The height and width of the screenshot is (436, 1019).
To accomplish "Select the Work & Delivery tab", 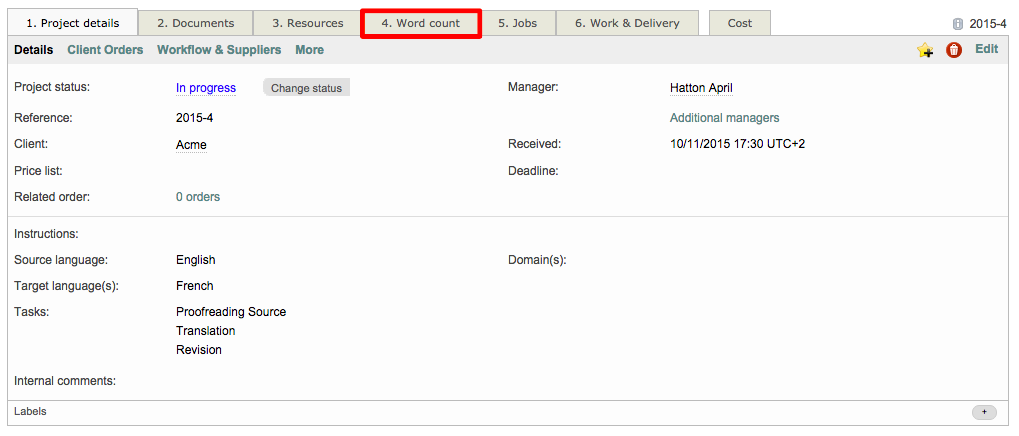I will point(626,23).
